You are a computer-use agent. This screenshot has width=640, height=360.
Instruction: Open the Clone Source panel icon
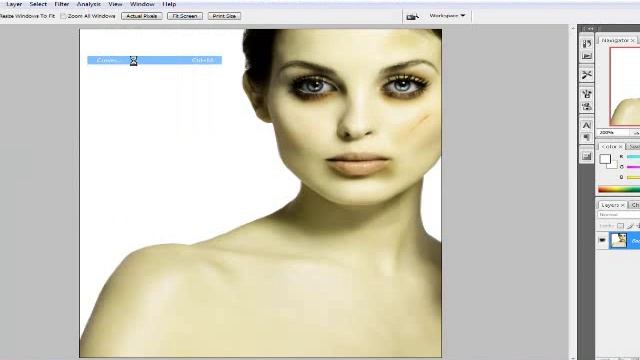click(587, 107)
